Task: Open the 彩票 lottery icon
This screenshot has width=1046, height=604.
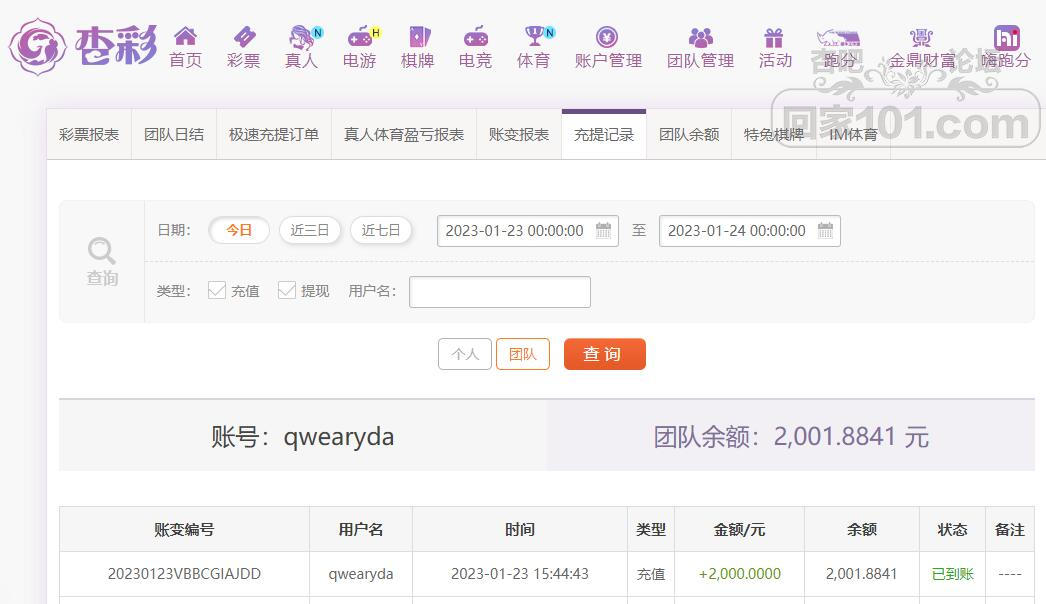Action: 243,35
